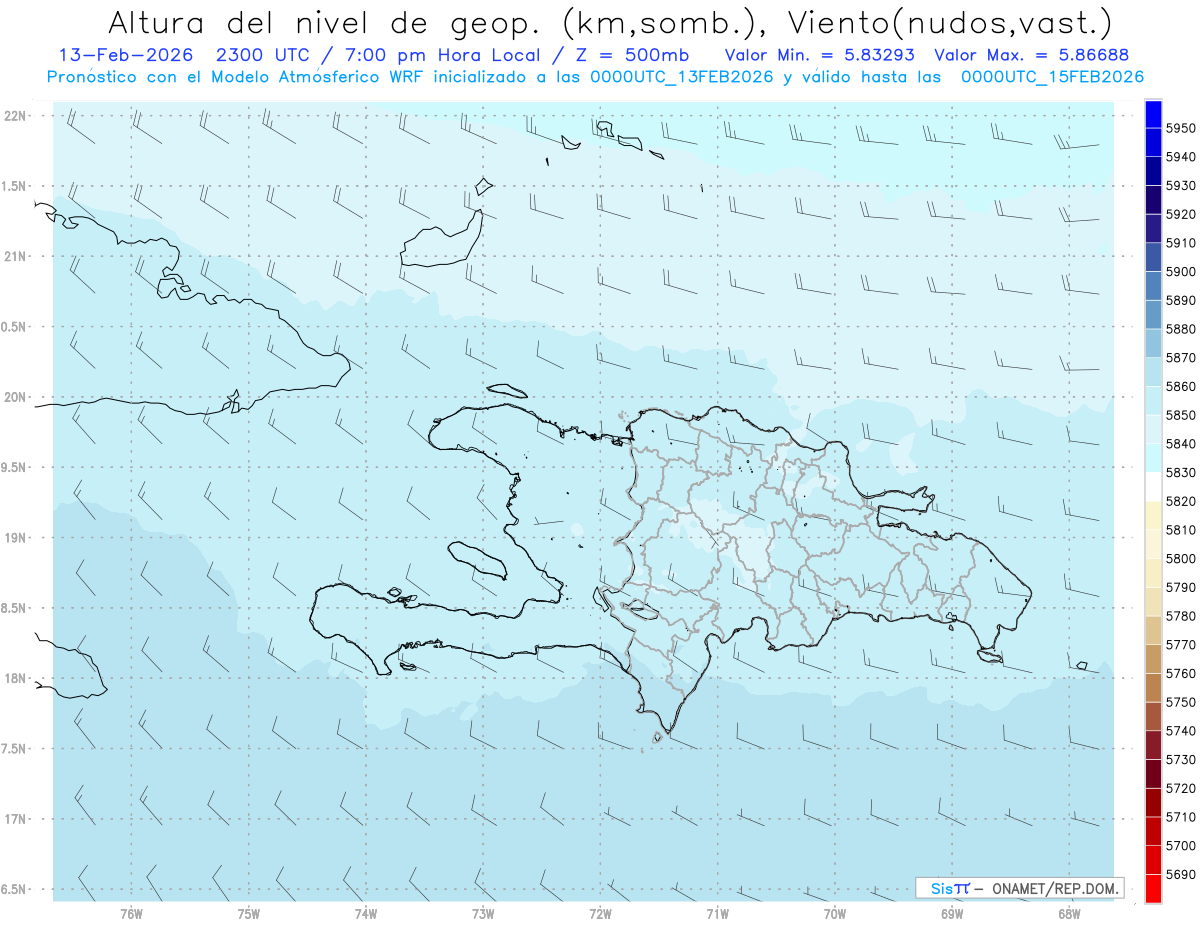Click the longitude label 75W
This screenshot has height=927, width=1200.
tap(249, 914)
